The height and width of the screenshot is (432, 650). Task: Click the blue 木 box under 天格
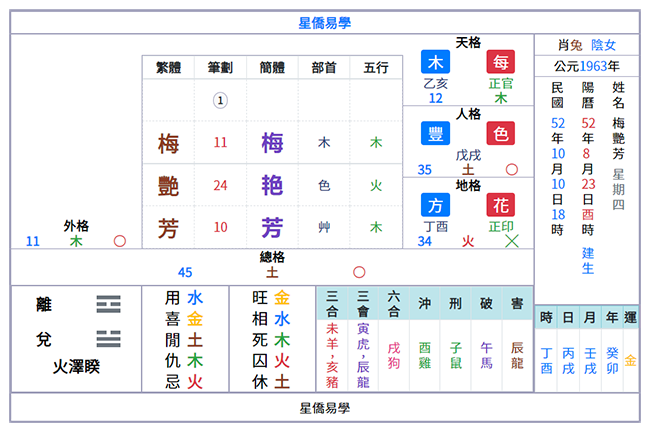[x=435, y=62]
